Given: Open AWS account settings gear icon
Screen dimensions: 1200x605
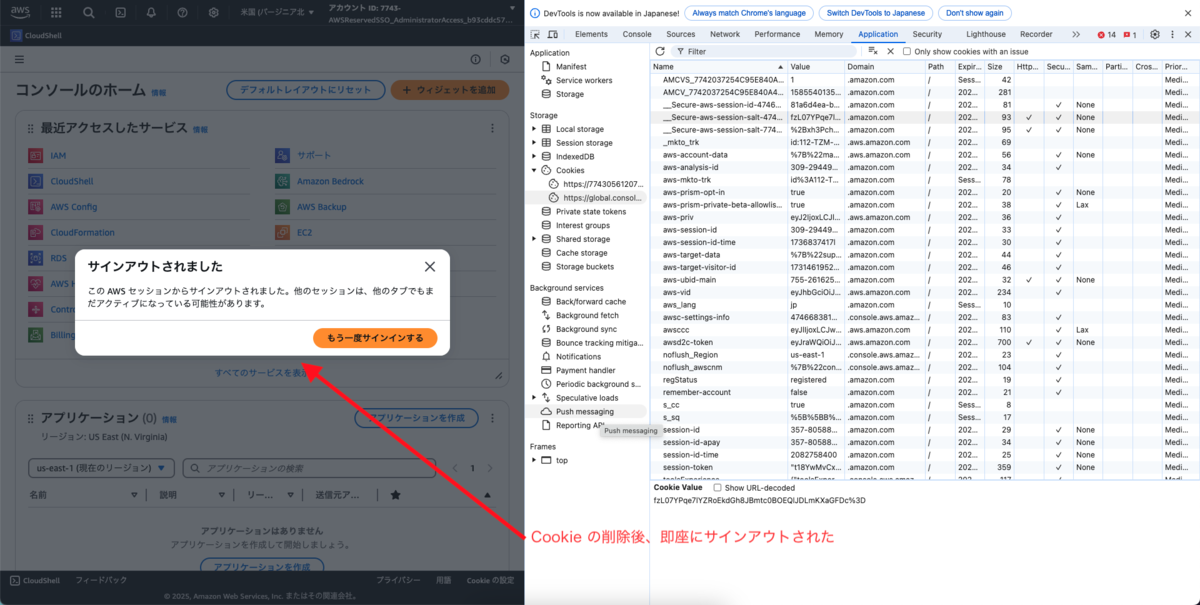Looking at the screenshot, I should click(x=213, y=13).
